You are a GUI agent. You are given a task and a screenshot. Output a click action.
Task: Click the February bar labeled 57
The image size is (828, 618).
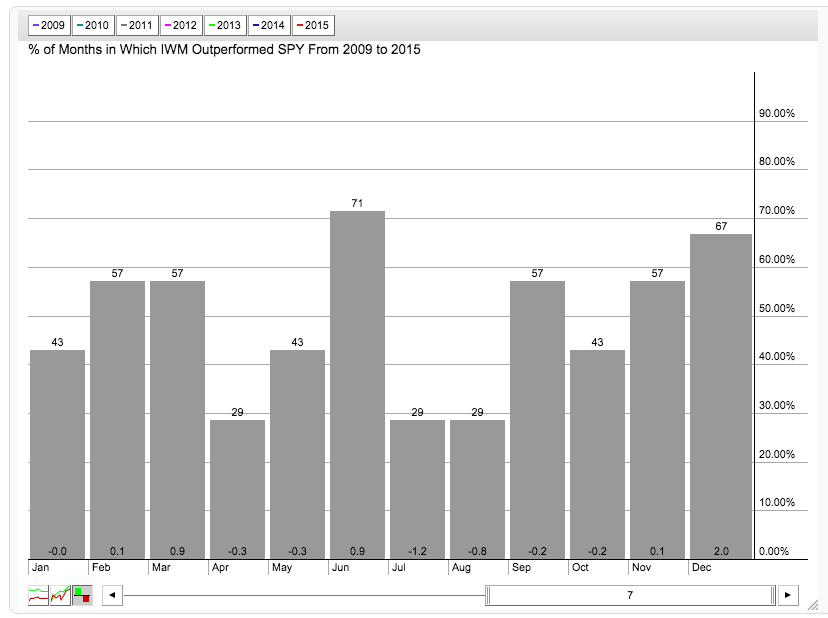[x=117, y=420]
